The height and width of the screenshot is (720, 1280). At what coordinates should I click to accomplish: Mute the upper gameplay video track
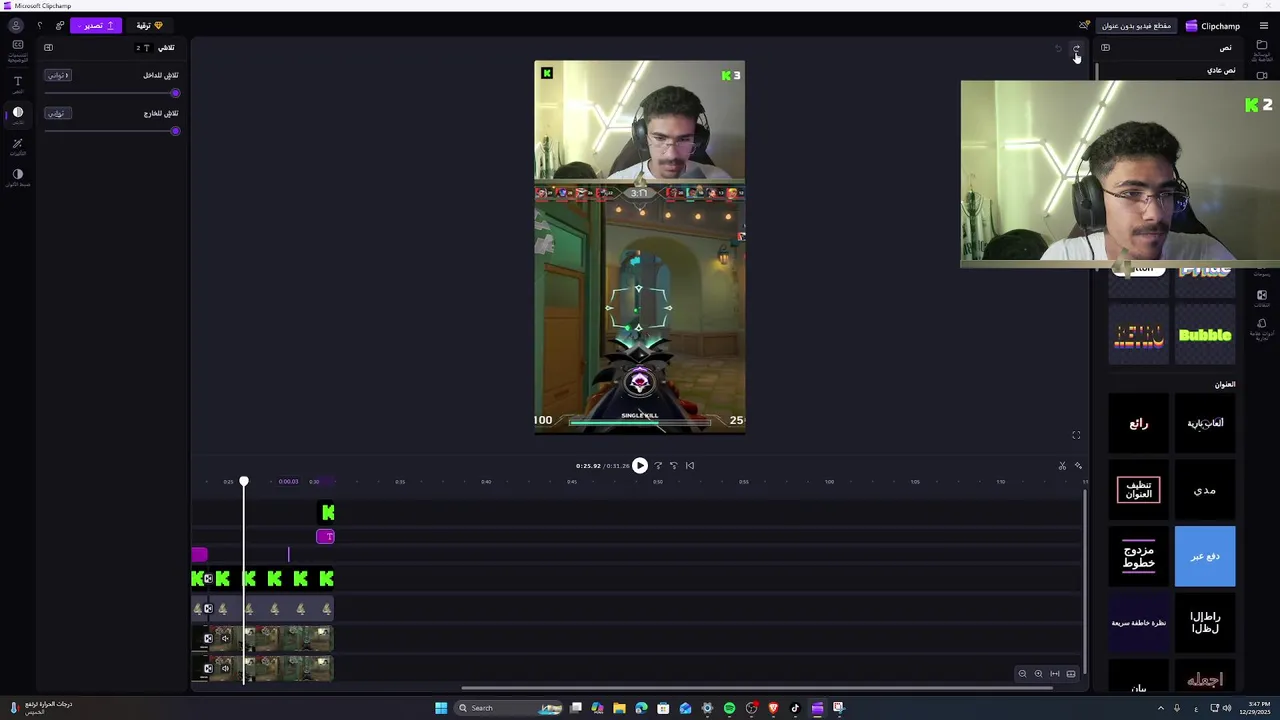click(225, 638)
